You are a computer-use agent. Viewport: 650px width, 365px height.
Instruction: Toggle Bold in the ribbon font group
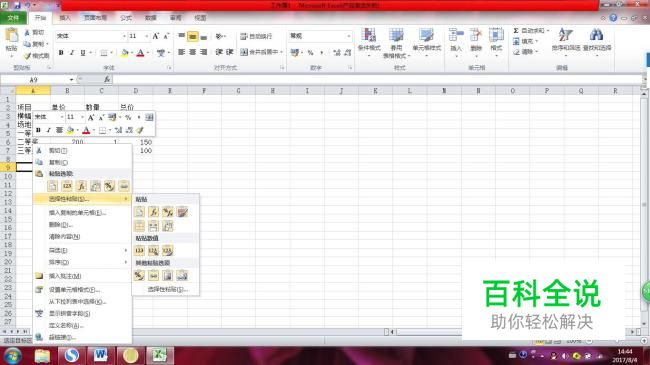point(61,53)
